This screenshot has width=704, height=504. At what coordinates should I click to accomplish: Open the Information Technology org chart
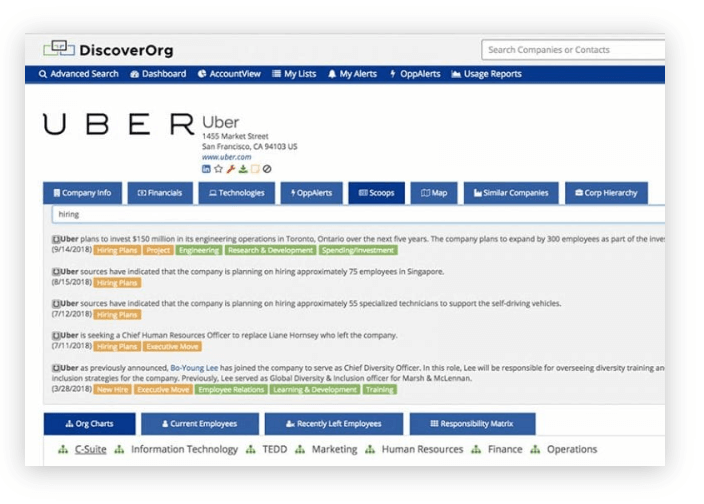[x=185, y=449]
